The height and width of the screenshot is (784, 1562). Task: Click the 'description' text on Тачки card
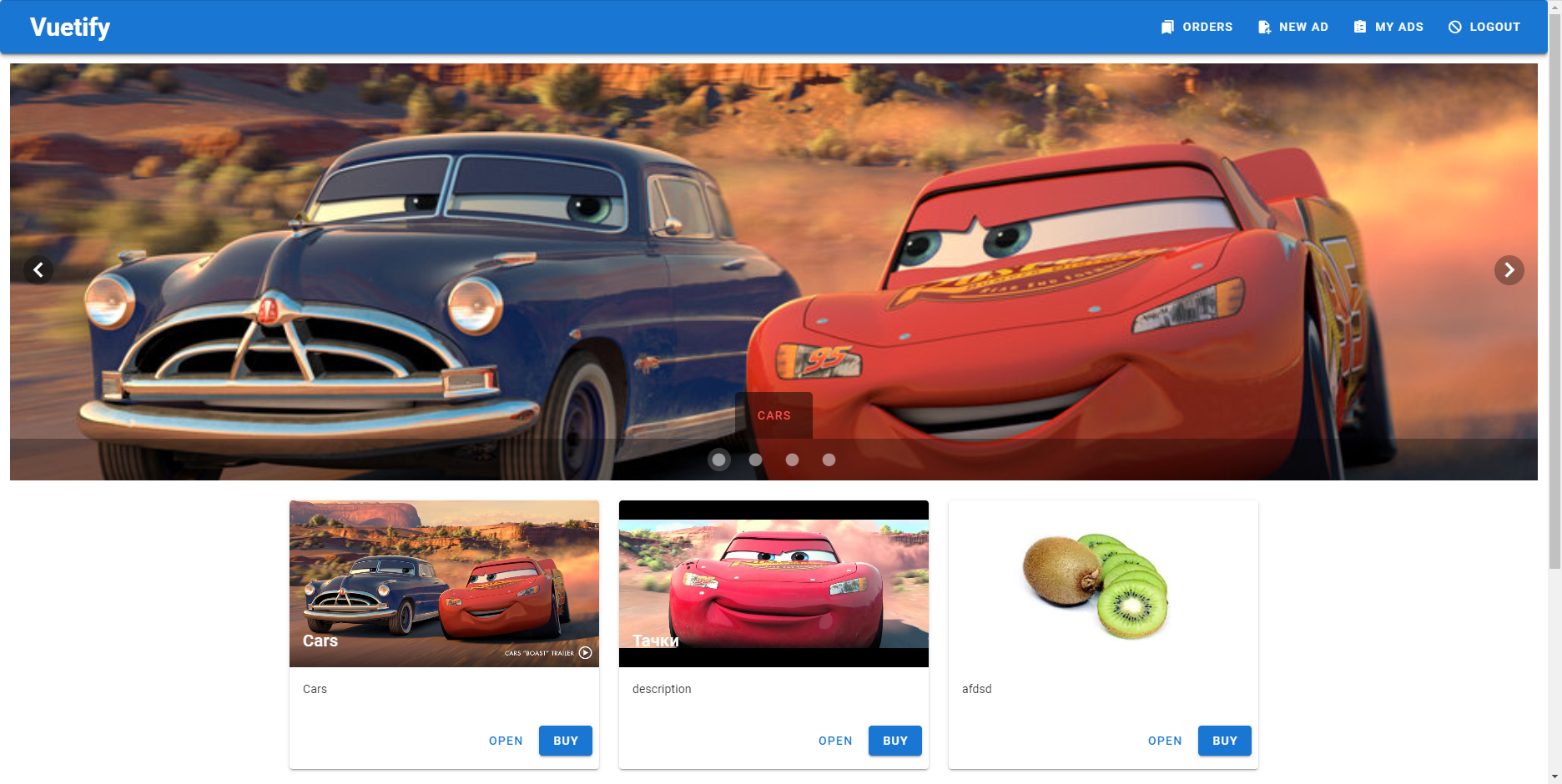[x=662, y=689]
